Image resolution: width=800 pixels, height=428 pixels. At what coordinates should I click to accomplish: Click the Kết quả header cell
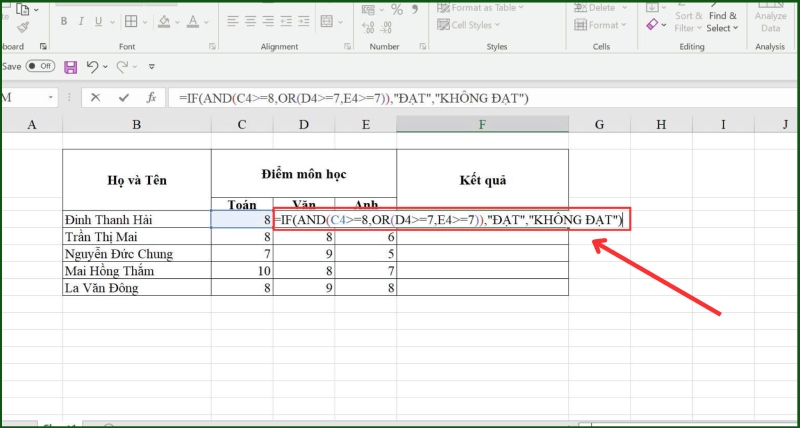coord(482,180)
